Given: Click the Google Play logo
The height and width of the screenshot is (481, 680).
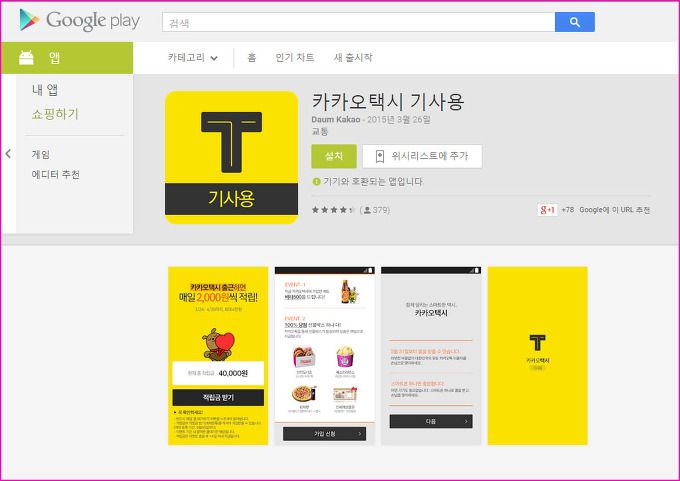Looking at the screenshot, I should (80, 20).
